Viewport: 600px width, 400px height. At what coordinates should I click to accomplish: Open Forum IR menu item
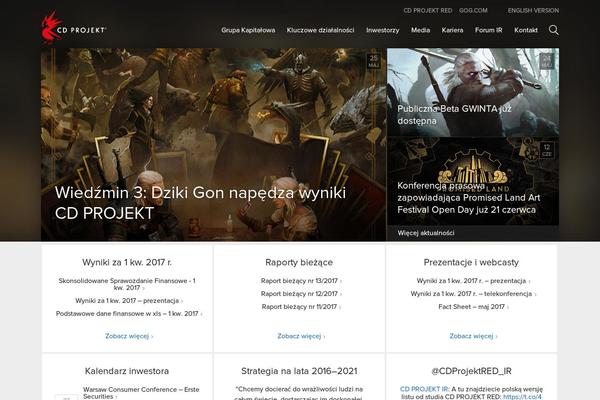(488, 30)
